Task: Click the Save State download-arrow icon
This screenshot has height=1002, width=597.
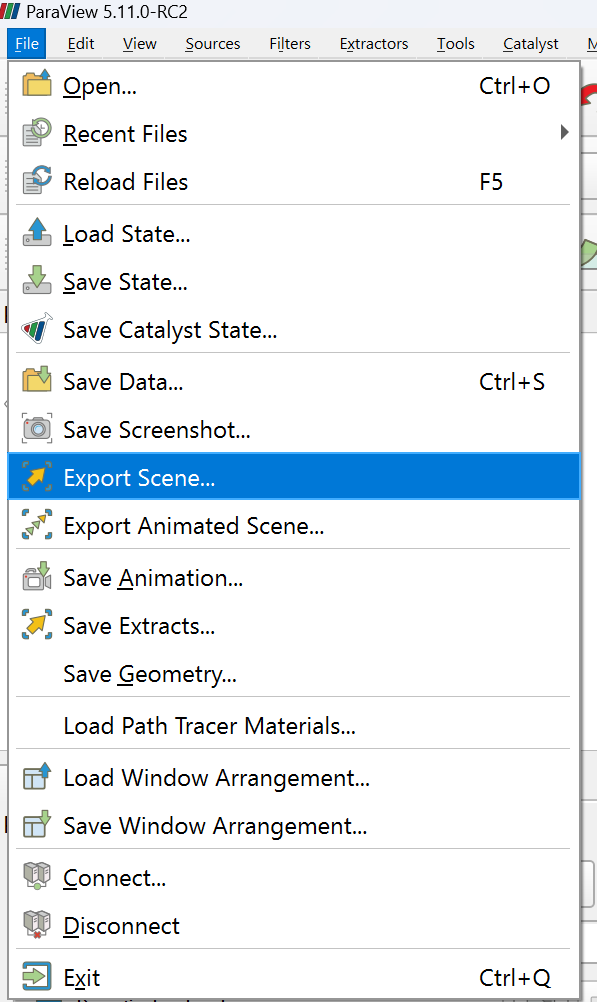Action: click(36, 280)
